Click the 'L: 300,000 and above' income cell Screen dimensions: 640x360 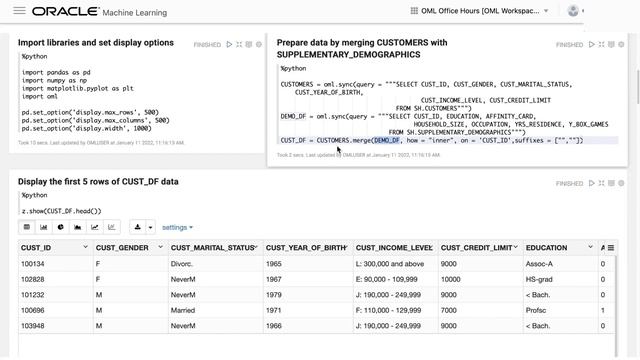tap(396, 264)
